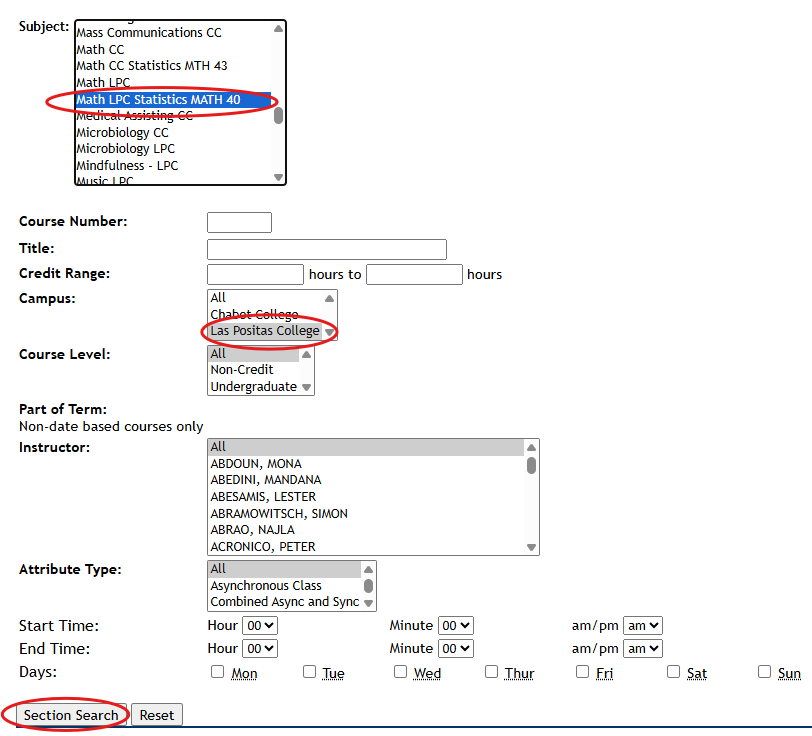Image resolution: width=812 pixels, height=736 pixels.
Task: Click the Subject list scroll down arrow
Action: [x=279, y=177]
